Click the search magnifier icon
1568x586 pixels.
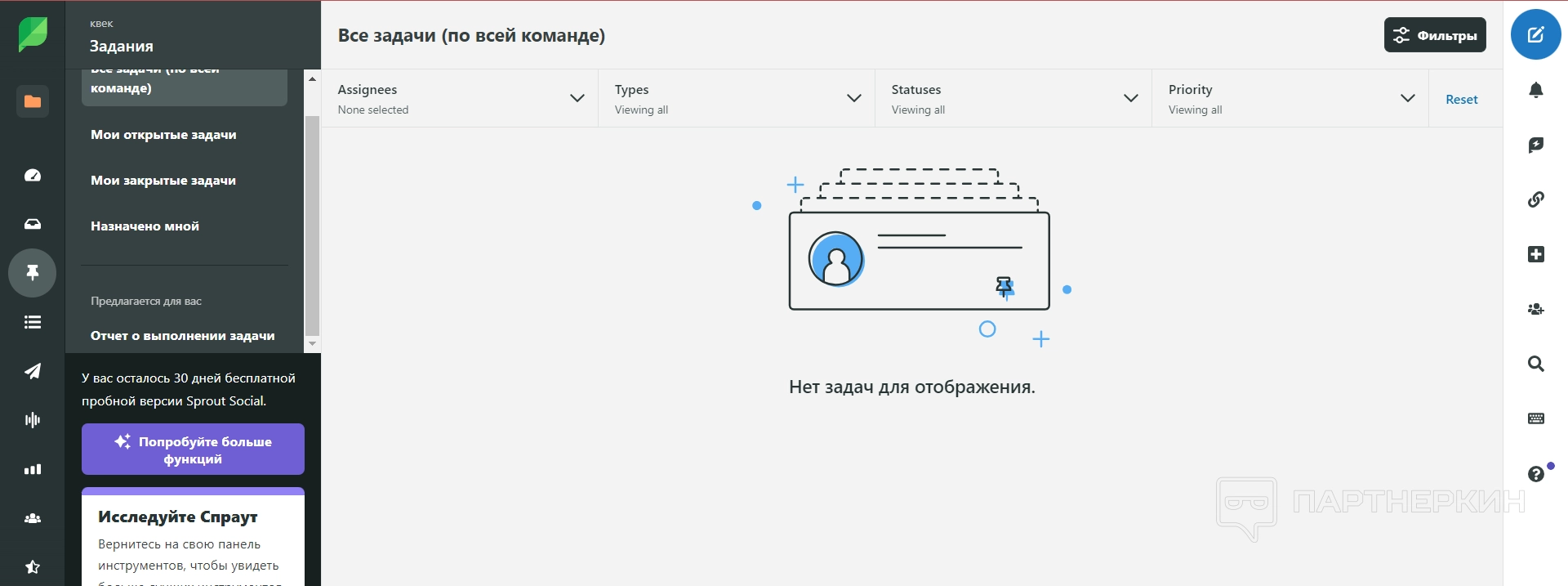coord(1535,364)
